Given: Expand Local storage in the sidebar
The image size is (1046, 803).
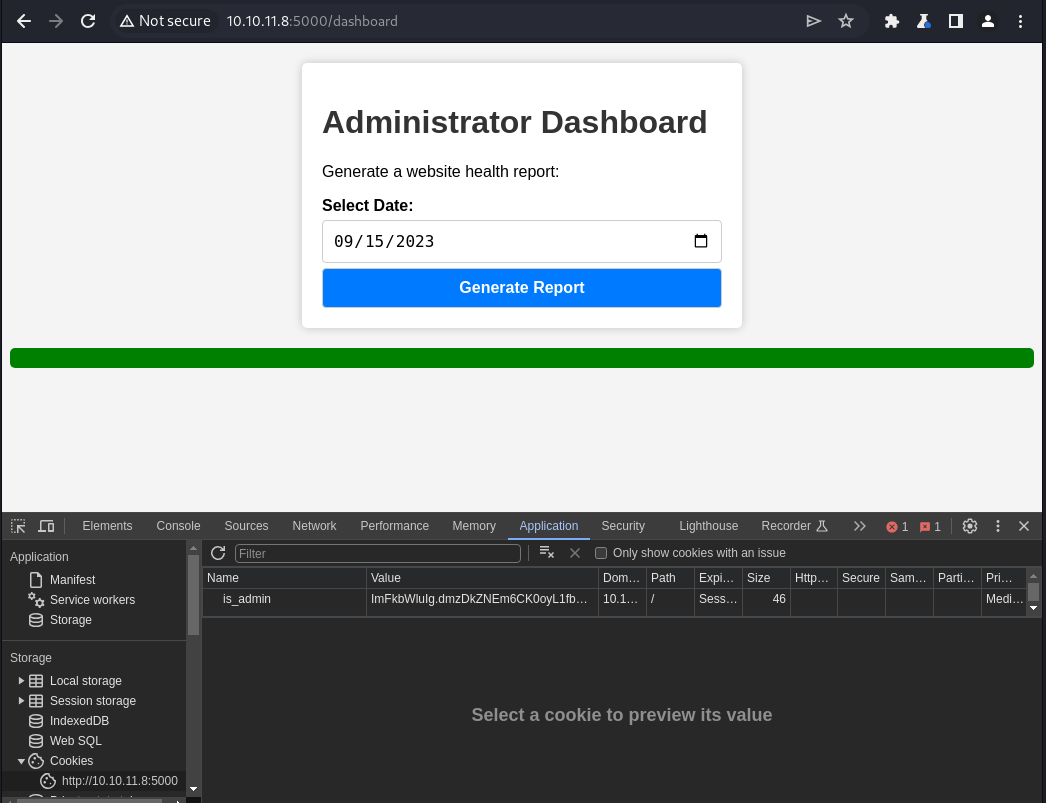Looking at the screenshot, I should click(21, 680).
